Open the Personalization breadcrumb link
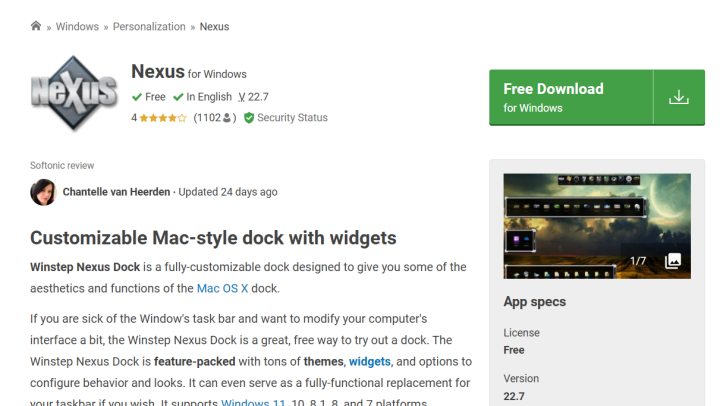This screenshot has height=406, width=720. (149, 27)
